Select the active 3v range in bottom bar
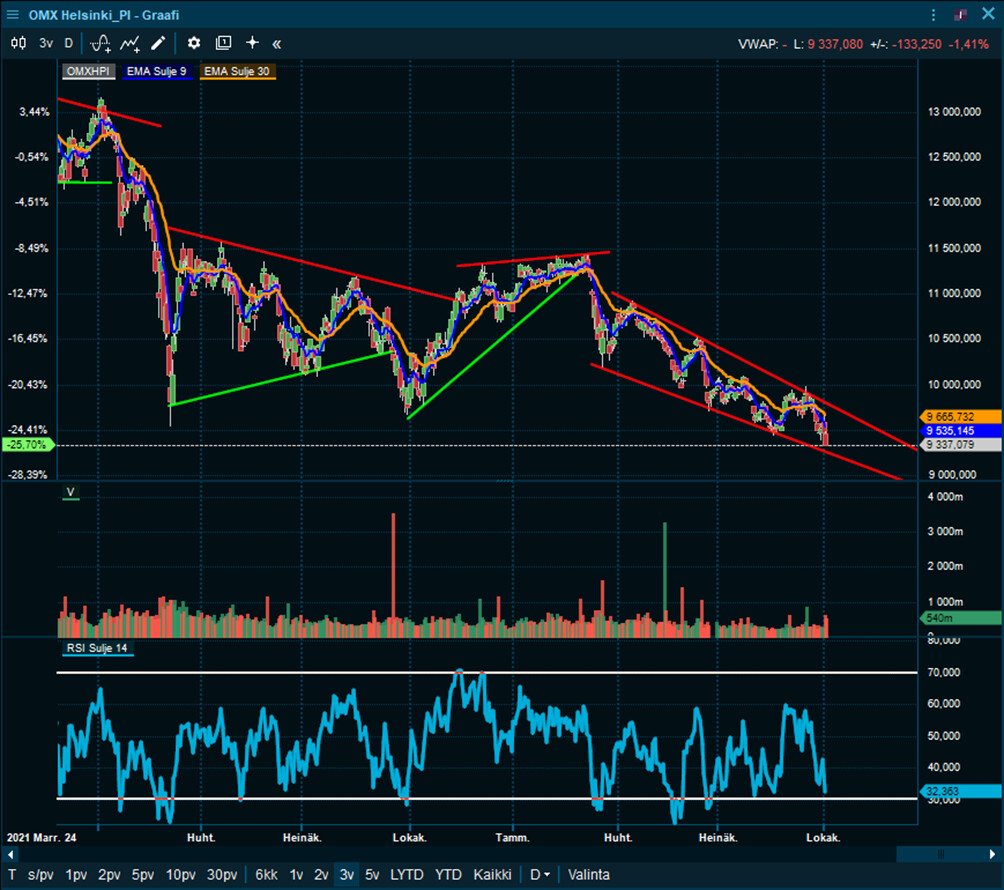The height and width of the screenshot is (890, 1004). (x=346, y=875)
